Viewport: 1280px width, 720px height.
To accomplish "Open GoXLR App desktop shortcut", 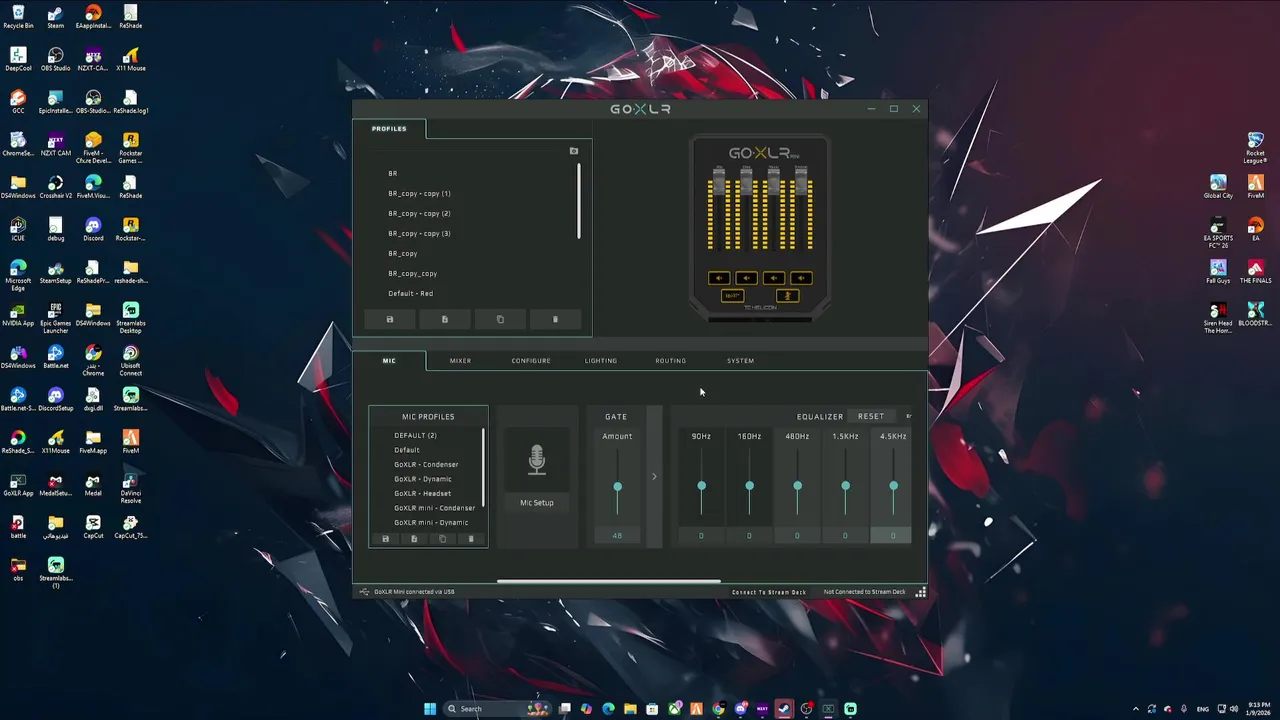I will tap(18, 484).
